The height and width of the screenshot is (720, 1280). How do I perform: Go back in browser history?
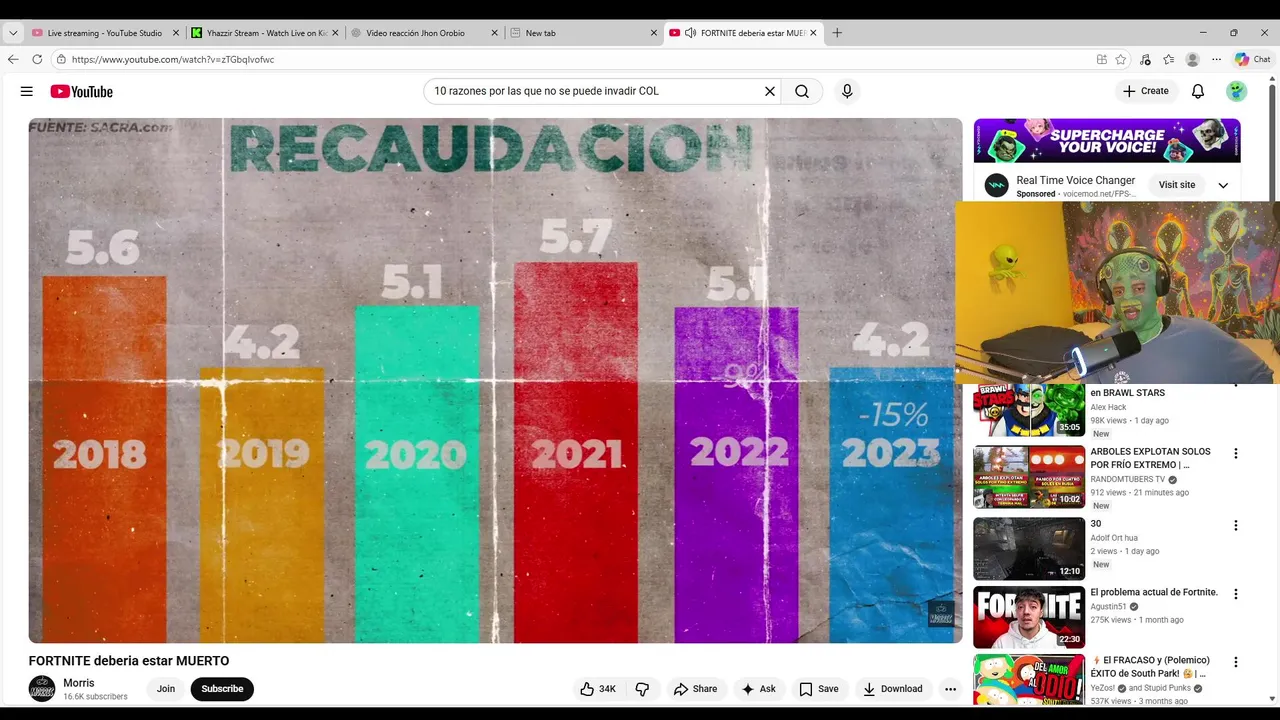[x=13, y=59]
